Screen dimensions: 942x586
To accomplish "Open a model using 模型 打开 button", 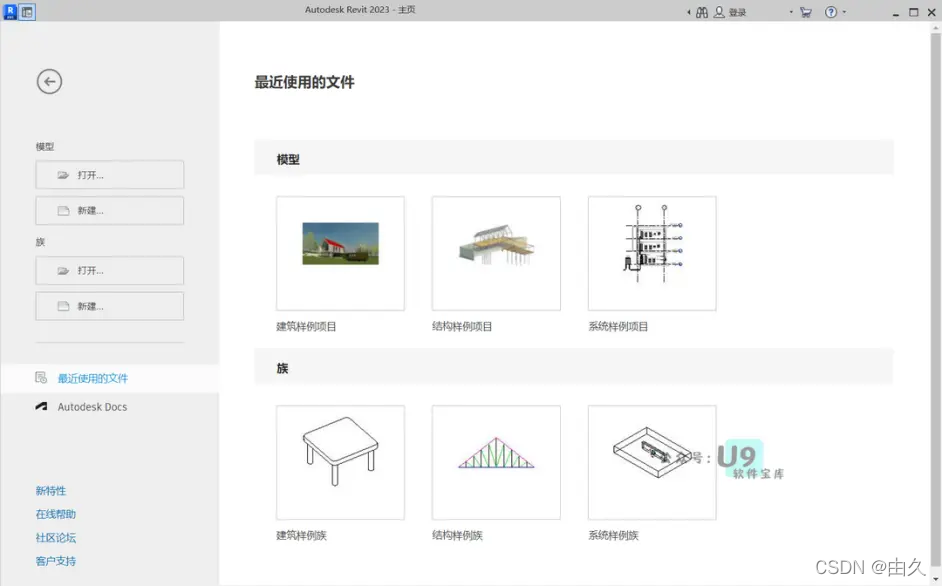I will (x=109, y=174).
